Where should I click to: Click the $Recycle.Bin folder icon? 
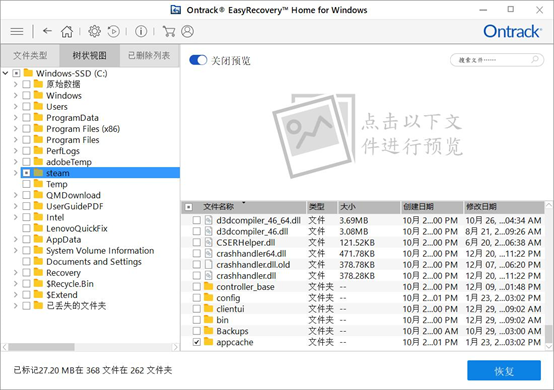[38, 283]
